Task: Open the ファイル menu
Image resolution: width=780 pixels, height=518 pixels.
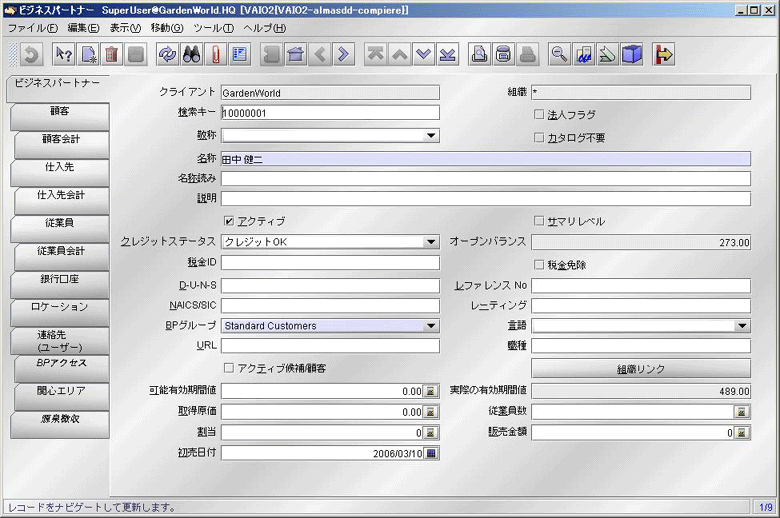Action: 33,28
